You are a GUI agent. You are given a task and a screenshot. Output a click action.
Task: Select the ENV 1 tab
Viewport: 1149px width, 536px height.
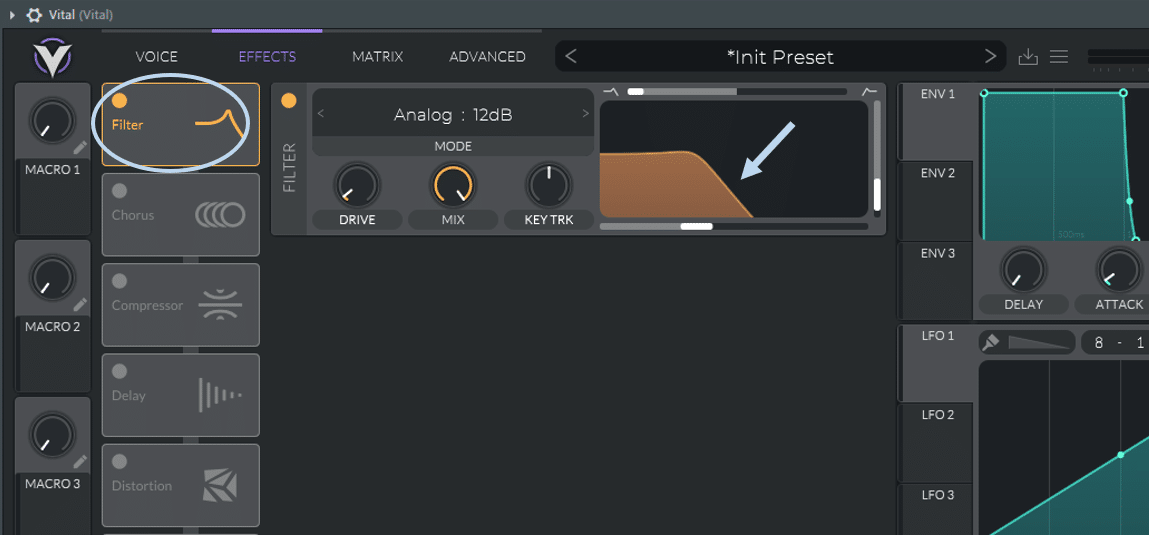[x=937, y=121]
